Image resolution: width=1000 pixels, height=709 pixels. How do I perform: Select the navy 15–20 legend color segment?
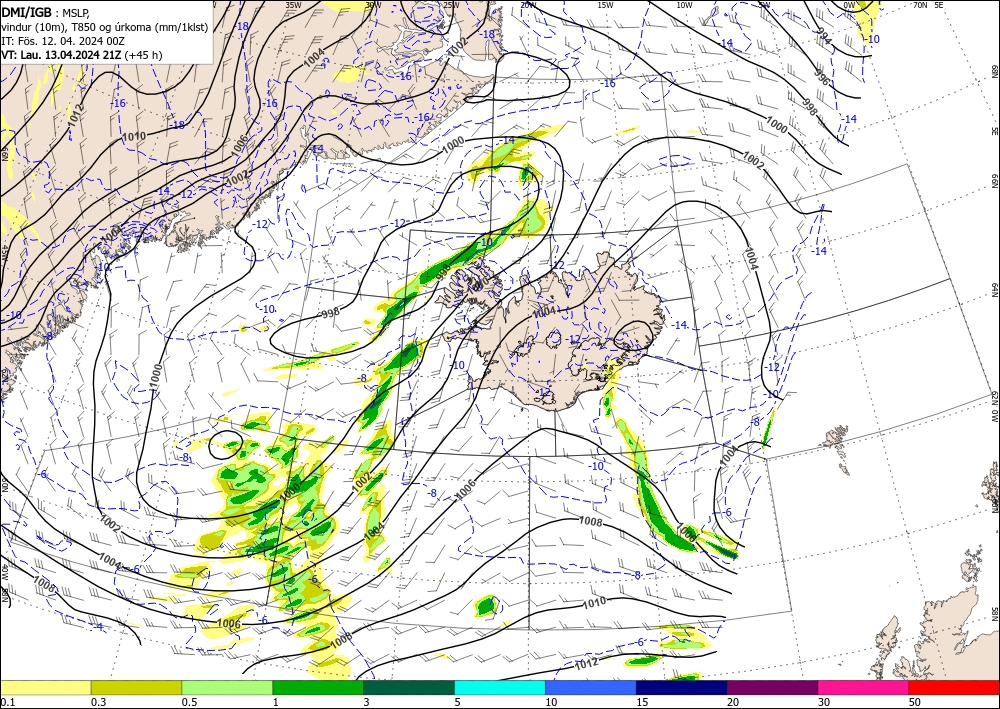(x=682, y=687)
